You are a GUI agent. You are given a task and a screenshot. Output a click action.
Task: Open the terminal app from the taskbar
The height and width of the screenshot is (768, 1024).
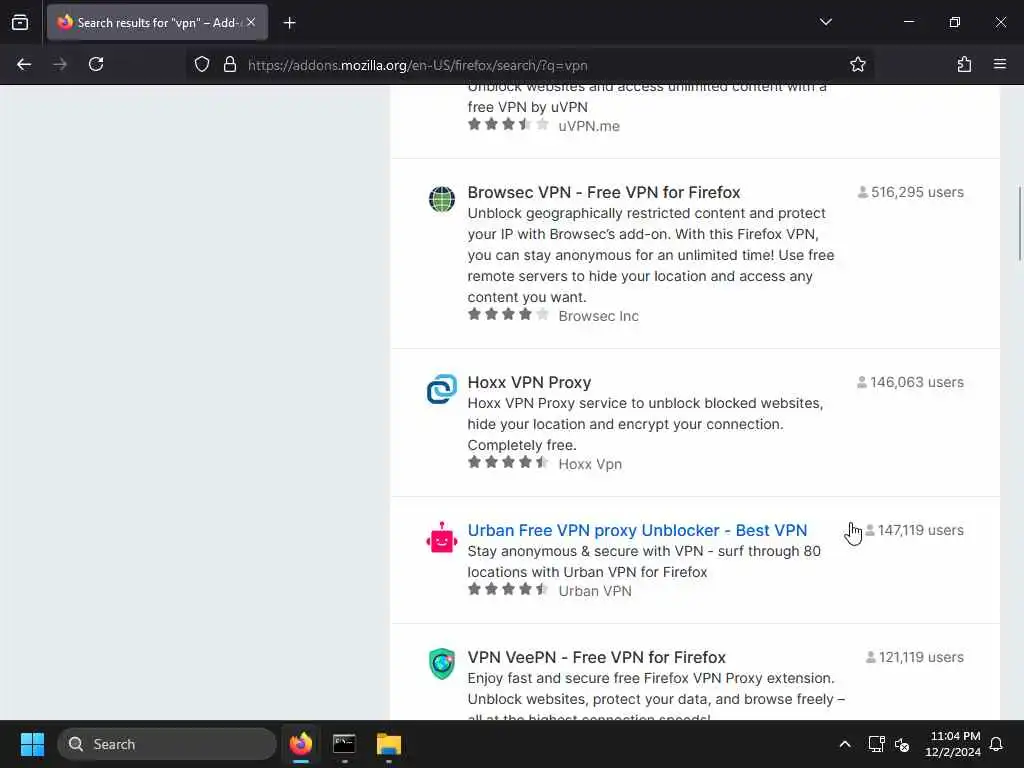click(x=344, y=744)
